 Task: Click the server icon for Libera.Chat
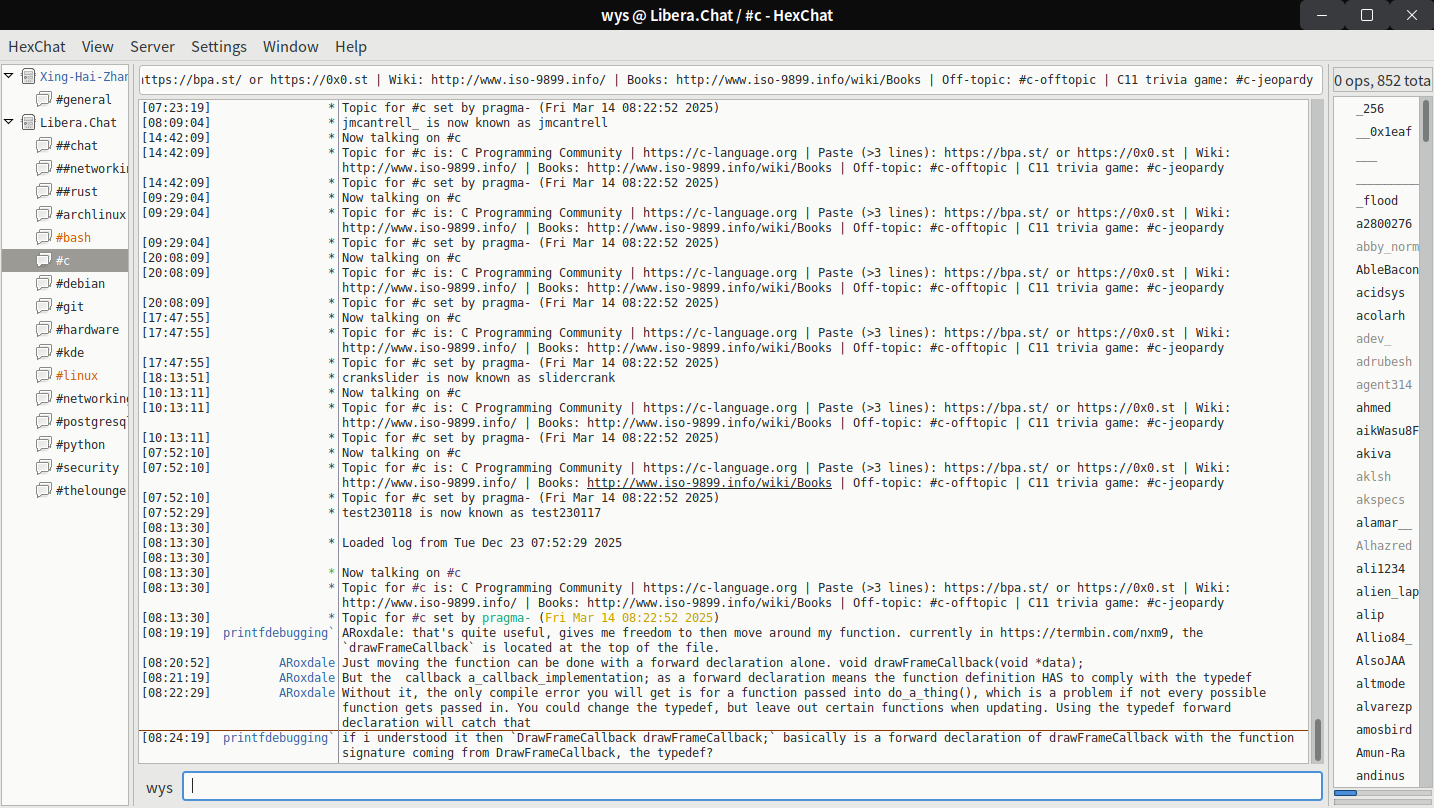(x=28, y=122)
